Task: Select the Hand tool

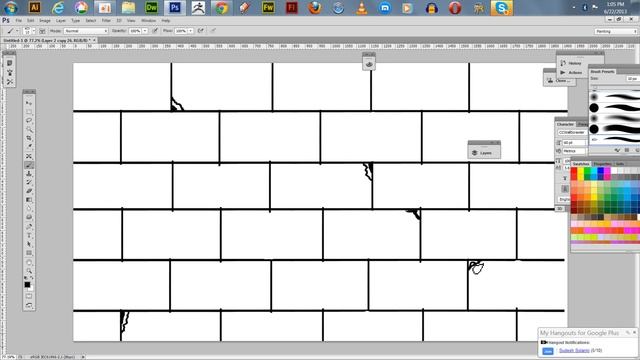Action: click(x=29, y=262)
